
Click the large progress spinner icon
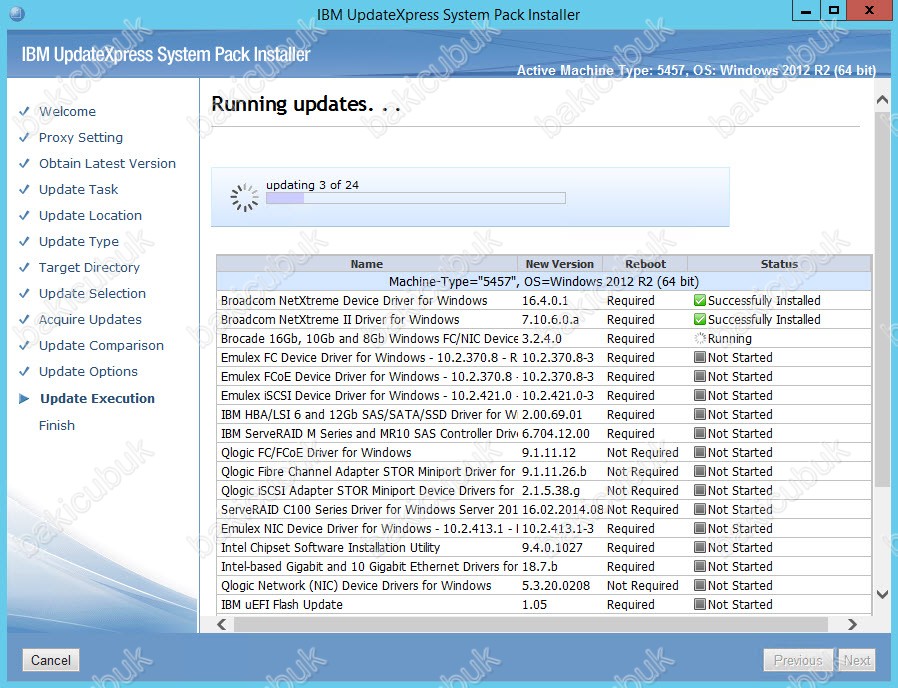pyautogui.click(x=245, y=198)
